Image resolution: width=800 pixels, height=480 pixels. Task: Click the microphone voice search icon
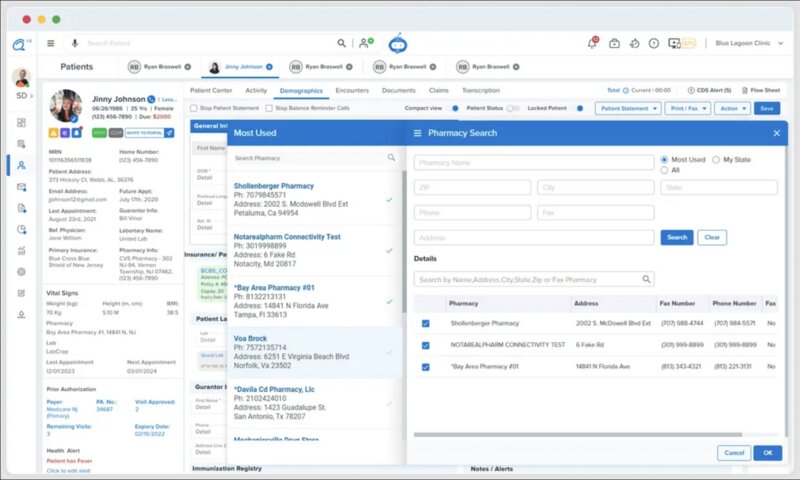[73, 43]
